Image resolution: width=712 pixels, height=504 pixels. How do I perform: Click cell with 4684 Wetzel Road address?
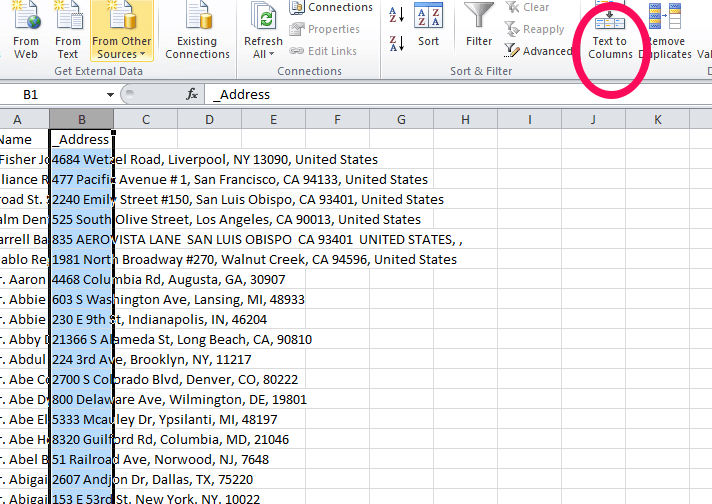click(x=82, y=159)
